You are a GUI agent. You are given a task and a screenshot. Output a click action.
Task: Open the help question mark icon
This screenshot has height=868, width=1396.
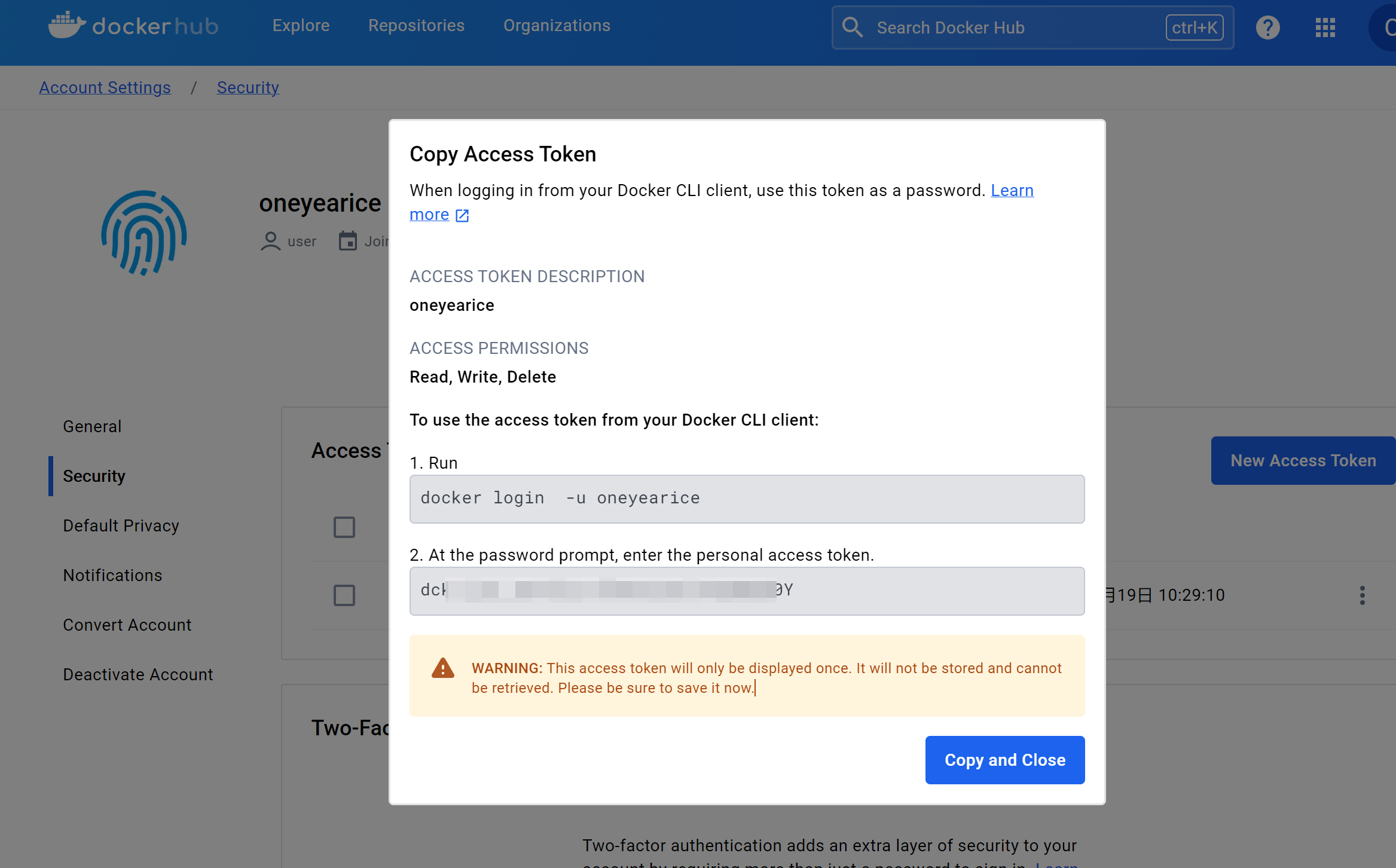[1267, 27]
